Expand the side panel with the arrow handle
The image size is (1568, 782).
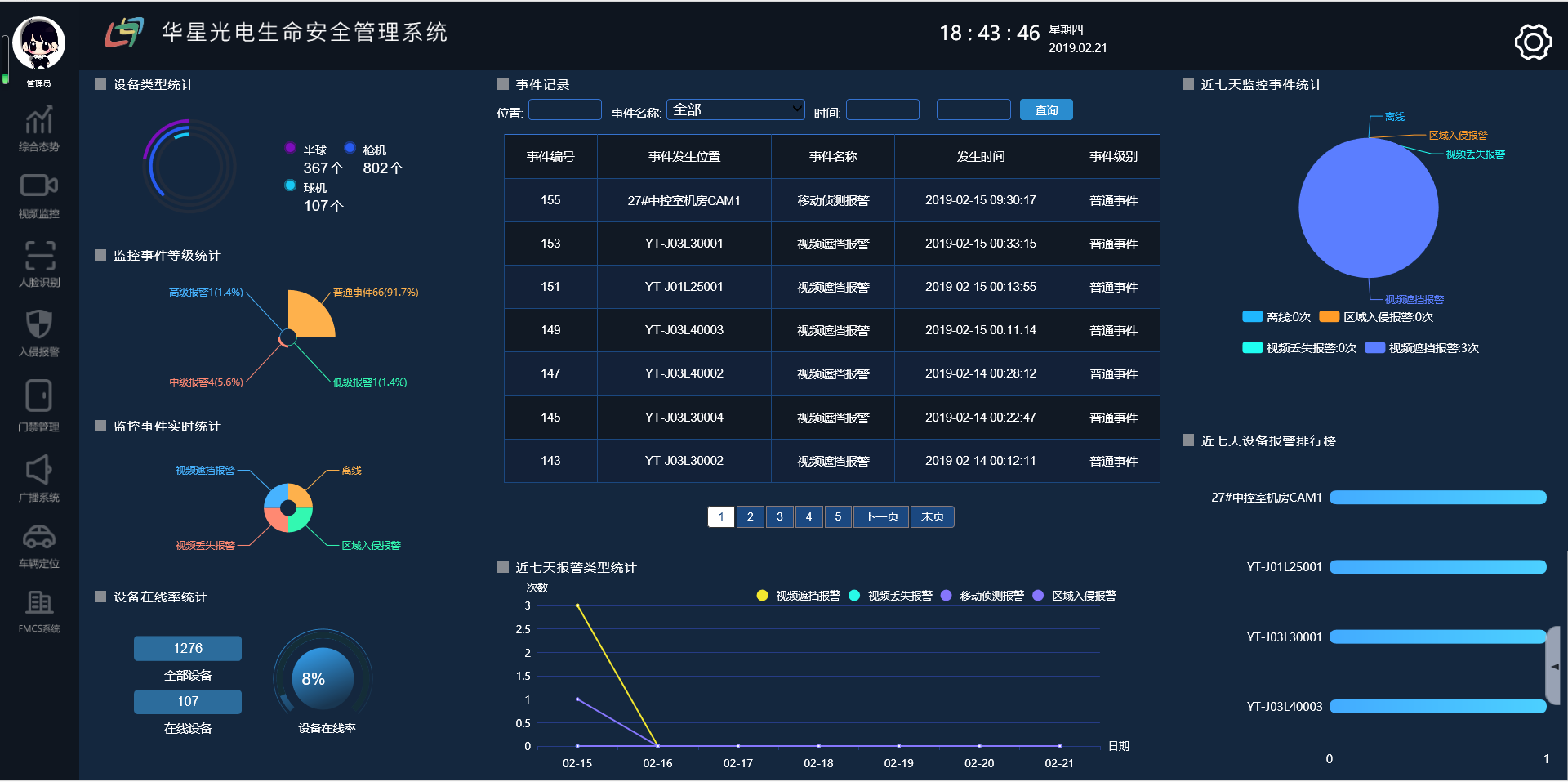[x=1554, y=666]
